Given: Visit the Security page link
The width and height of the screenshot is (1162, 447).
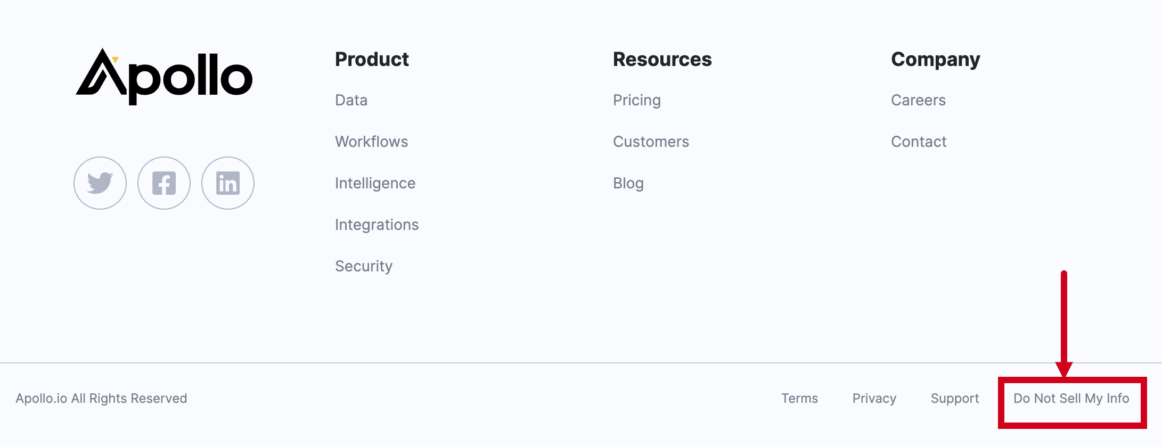Looking at the screenshot, I should tap(364, 266).
